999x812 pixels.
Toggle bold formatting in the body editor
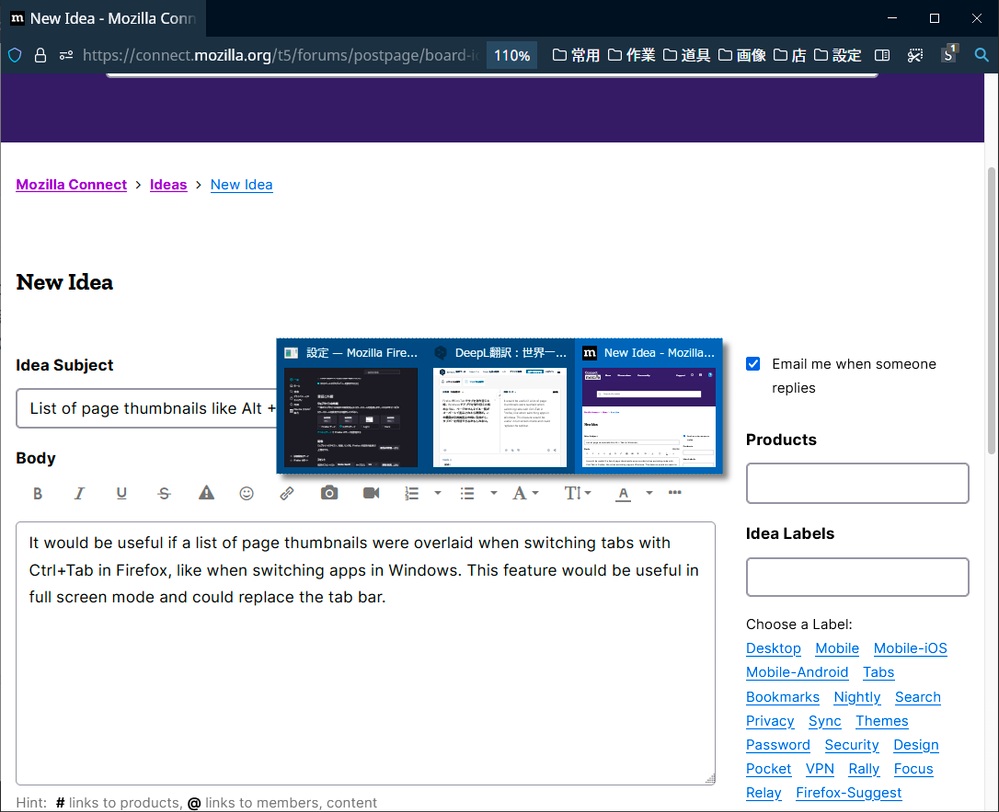(38, 493)
